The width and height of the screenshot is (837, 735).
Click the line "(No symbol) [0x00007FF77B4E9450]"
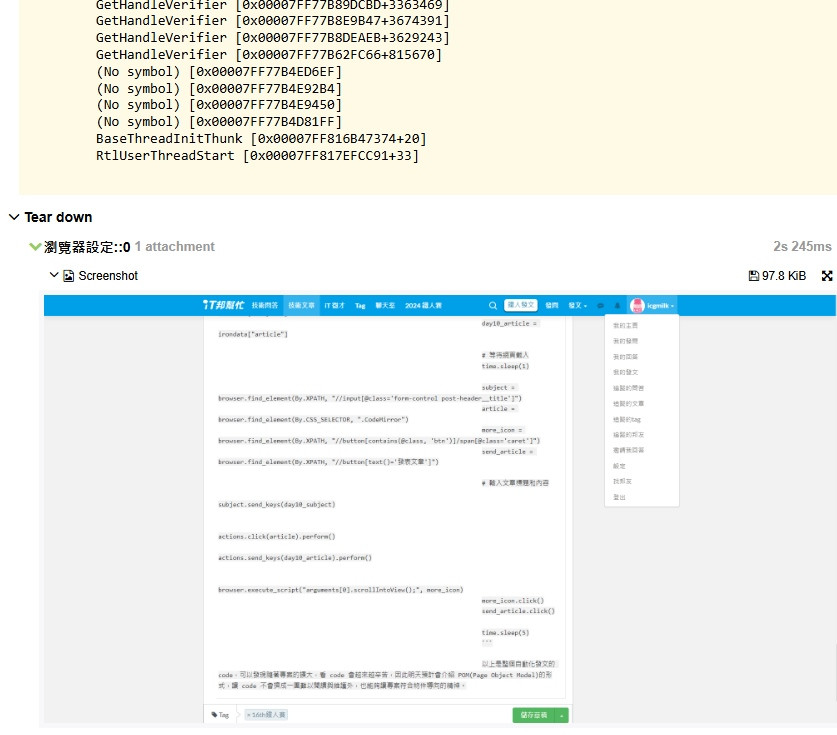[x=219, y=105]
